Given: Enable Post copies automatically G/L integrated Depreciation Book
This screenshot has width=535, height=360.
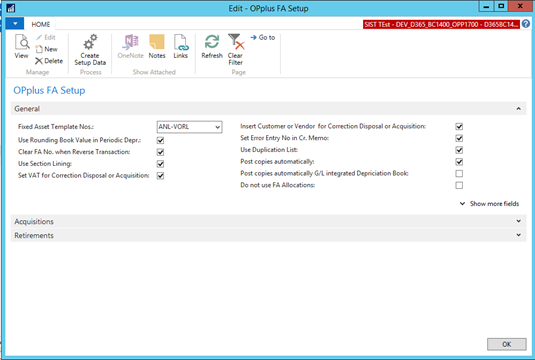Looking at the screenshot, I should tap(459, 174).
